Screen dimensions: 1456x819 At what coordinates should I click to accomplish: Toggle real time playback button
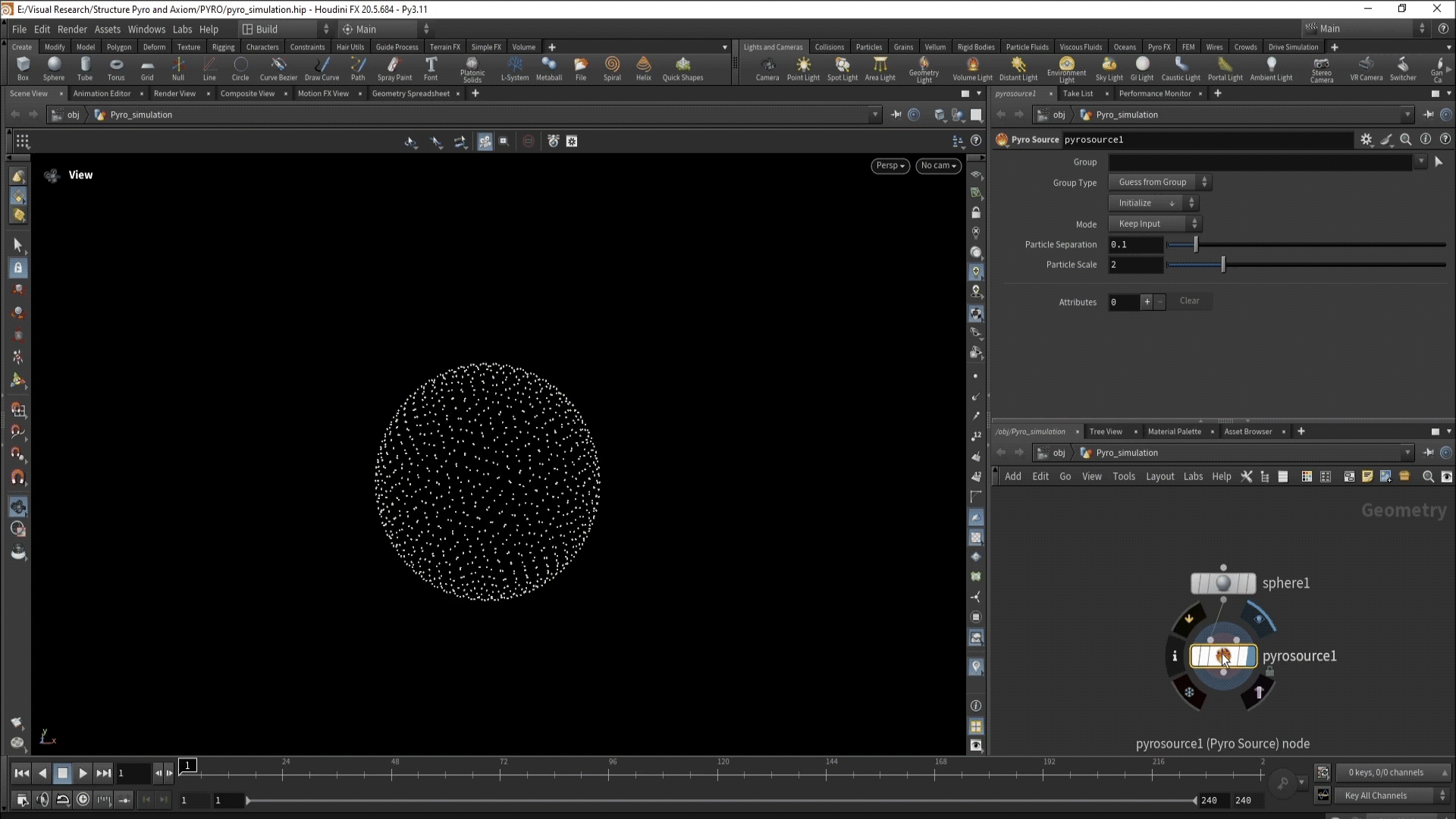pos(83,799)
